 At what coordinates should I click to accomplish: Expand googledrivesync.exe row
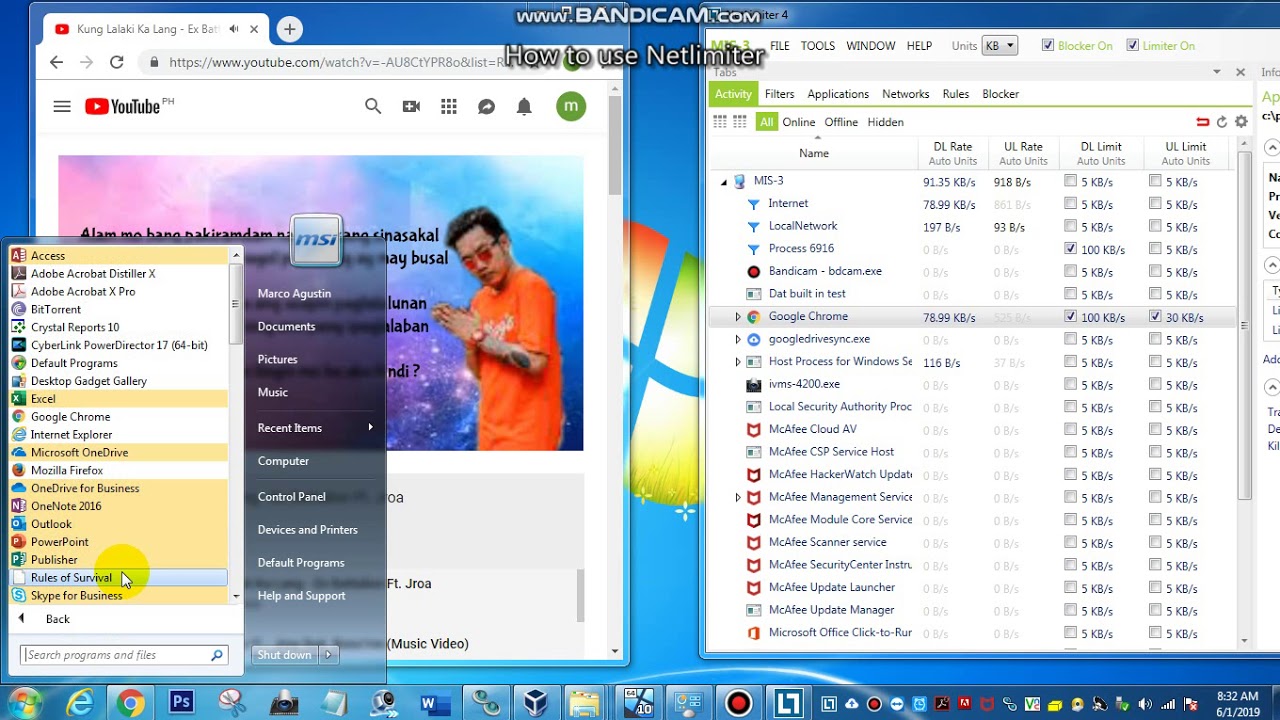[x=738, y=339]
